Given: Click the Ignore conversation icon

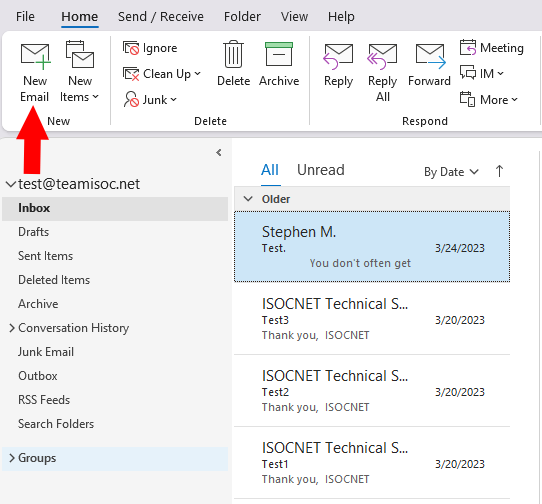Looking at the screenshot, I should point(131,48).
